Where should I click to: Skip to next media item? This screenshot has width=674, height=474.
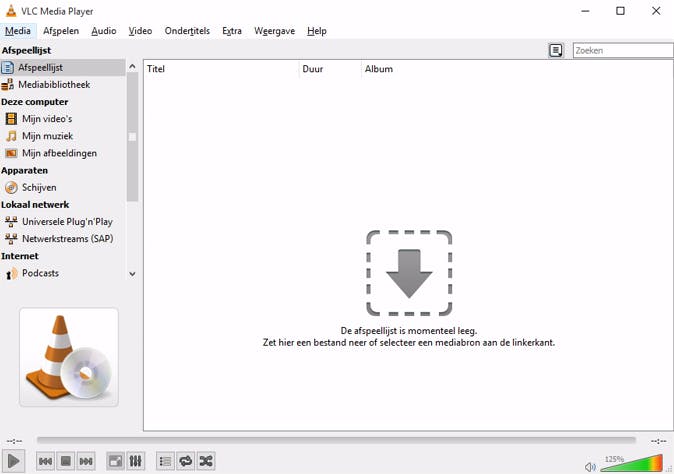click(86, 462)
